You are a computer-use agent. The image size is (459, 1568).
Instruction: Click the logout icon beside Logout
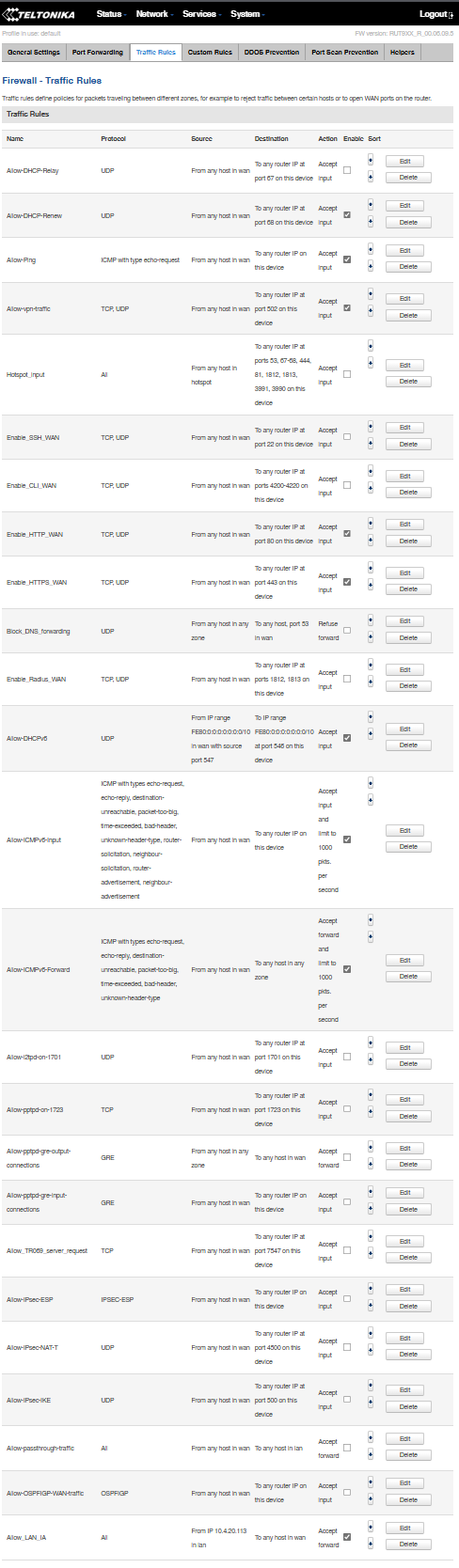point(451,15)
